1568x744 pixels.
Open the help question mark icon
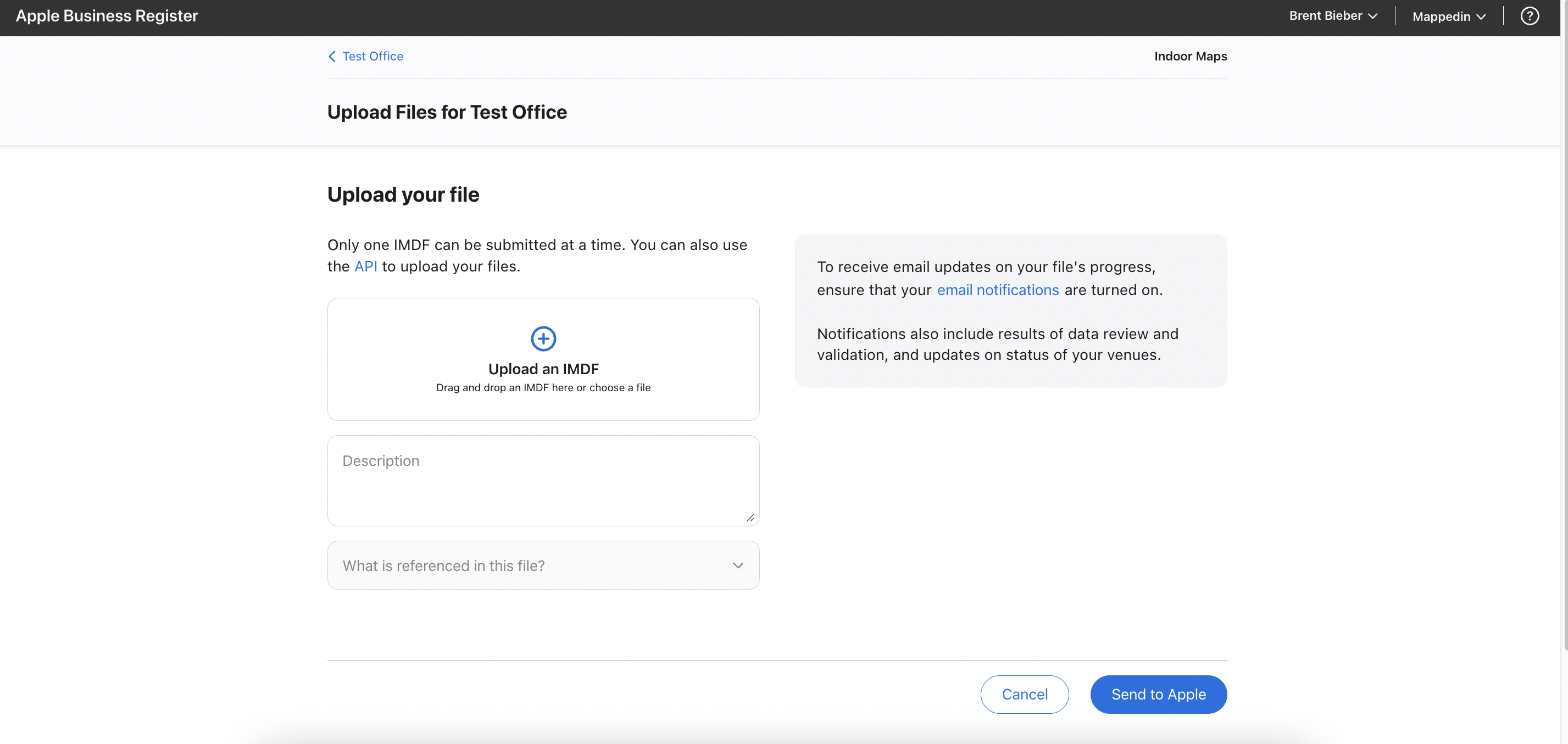tap(1529, 16)
